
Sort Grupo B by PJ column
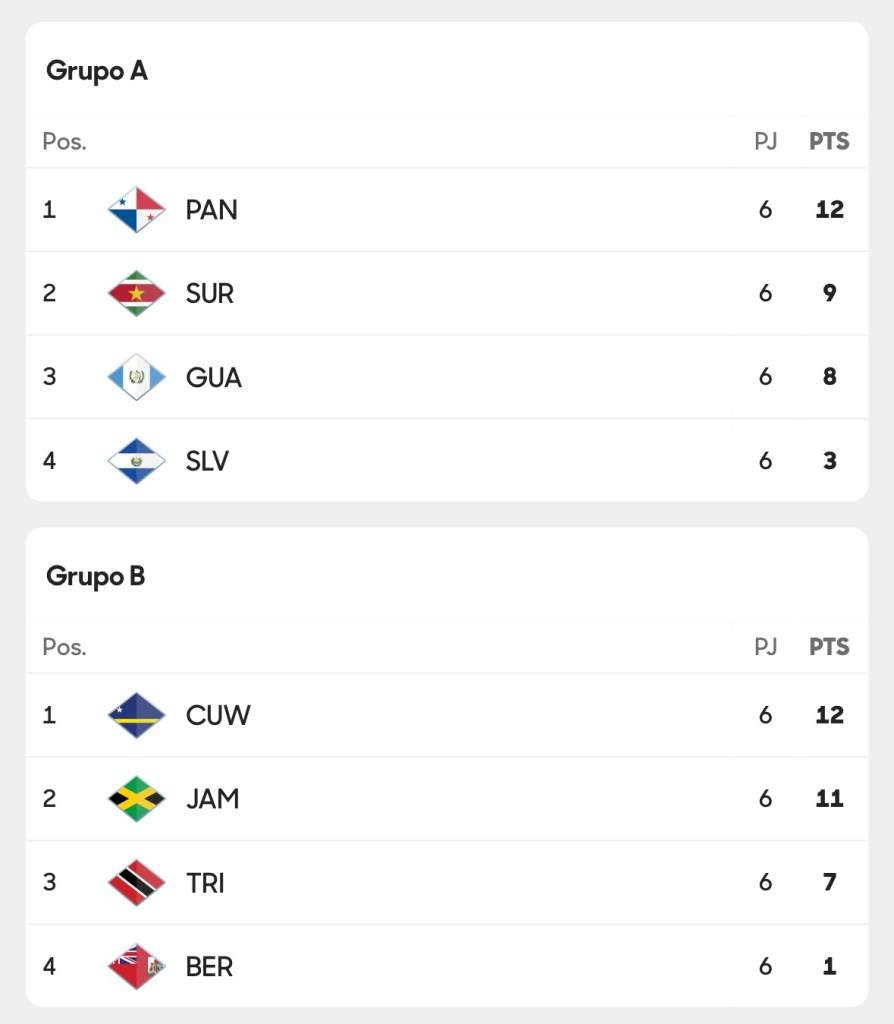[x=765, y=647]
